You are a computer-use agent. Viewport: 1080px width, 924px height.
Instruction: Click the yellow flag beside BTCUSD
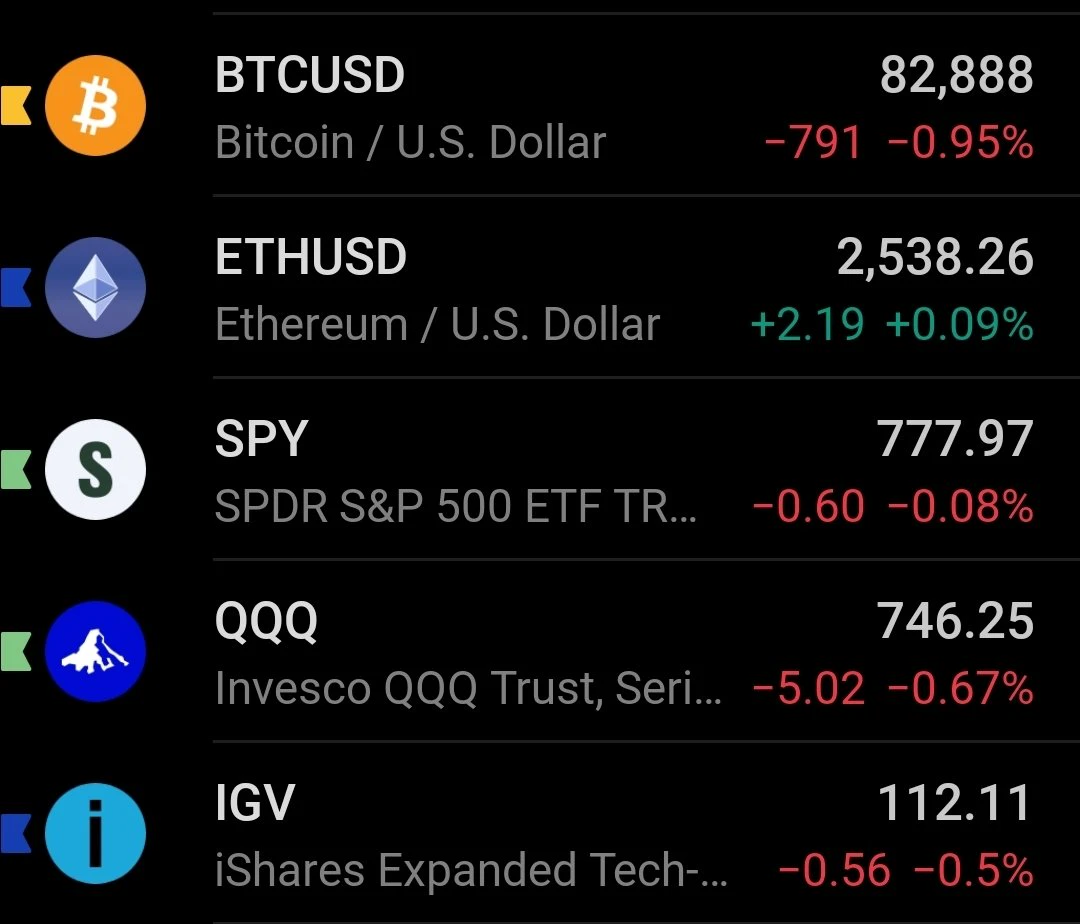click(x=16, y=105)
